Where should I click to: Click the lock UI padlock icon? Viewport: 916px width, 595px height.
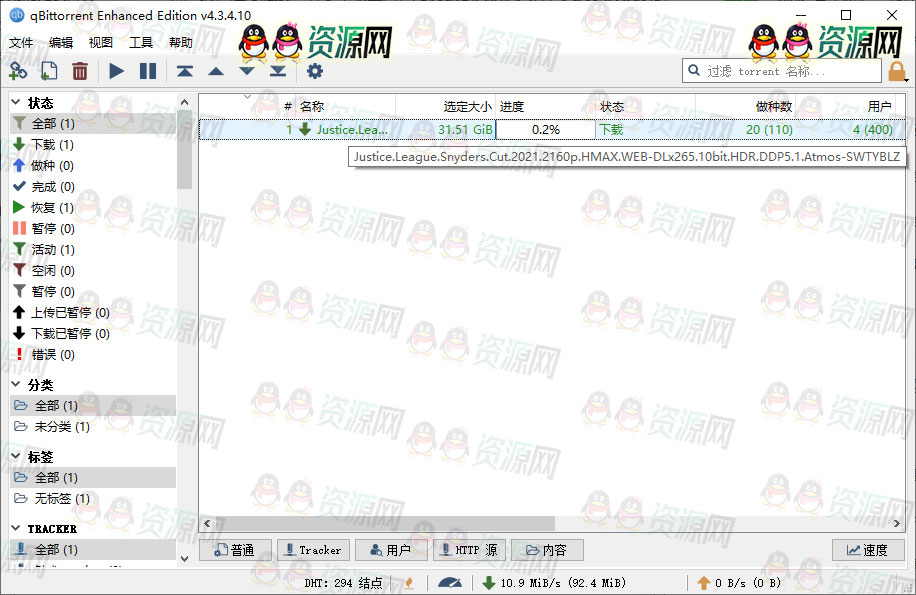[896, 71]
